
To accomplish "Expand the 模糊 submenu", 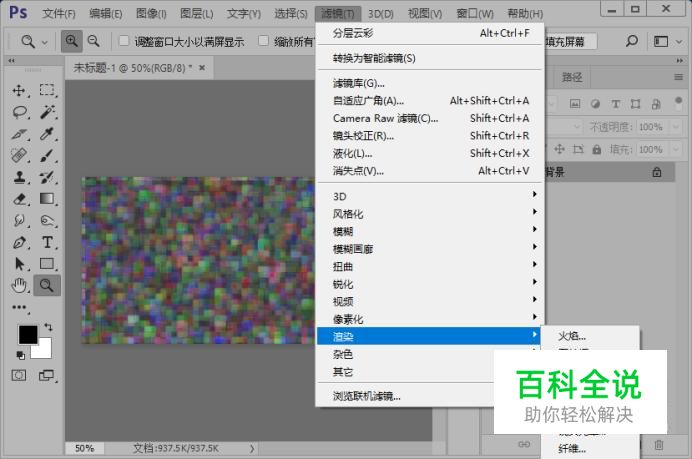I will pos(430,231).
